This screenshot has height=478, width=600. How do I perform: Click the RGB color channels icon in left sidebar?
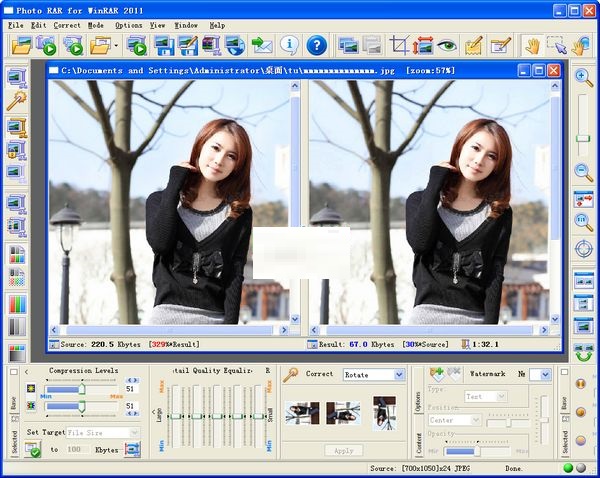[16, 304]
